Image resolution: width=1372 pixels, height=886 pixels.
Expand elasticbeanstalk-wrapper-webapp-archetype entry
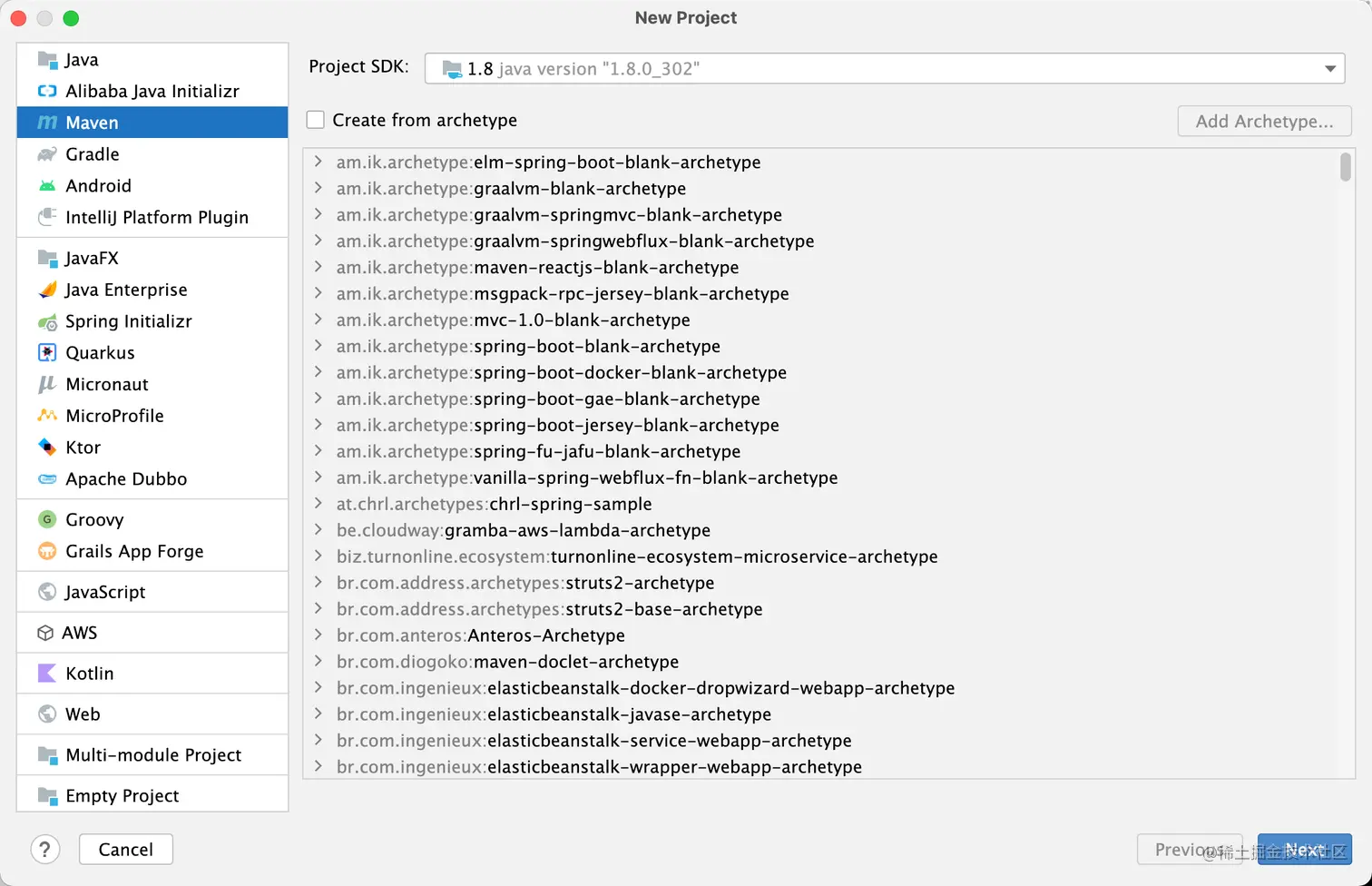click(x=318, y=767)
